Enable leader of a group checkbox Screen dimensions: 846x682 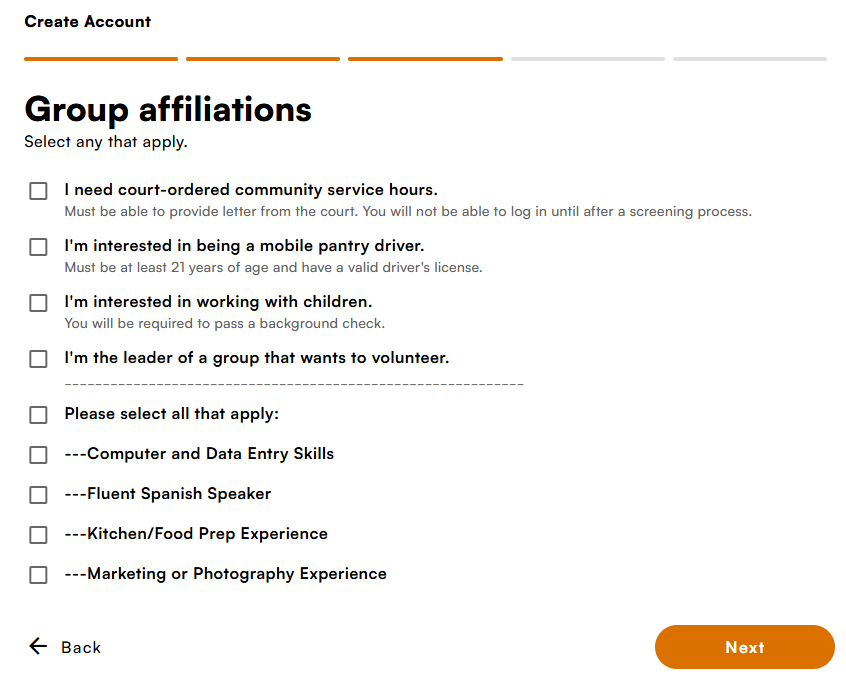[38, 359]
